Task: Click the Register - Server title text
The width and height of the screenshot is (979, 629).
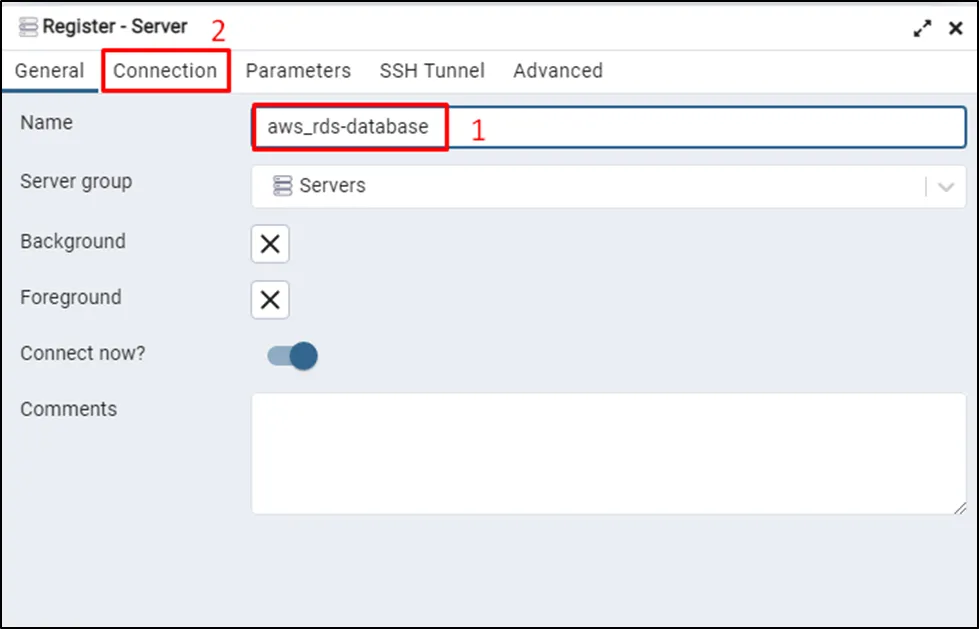Action: [114, 27]
